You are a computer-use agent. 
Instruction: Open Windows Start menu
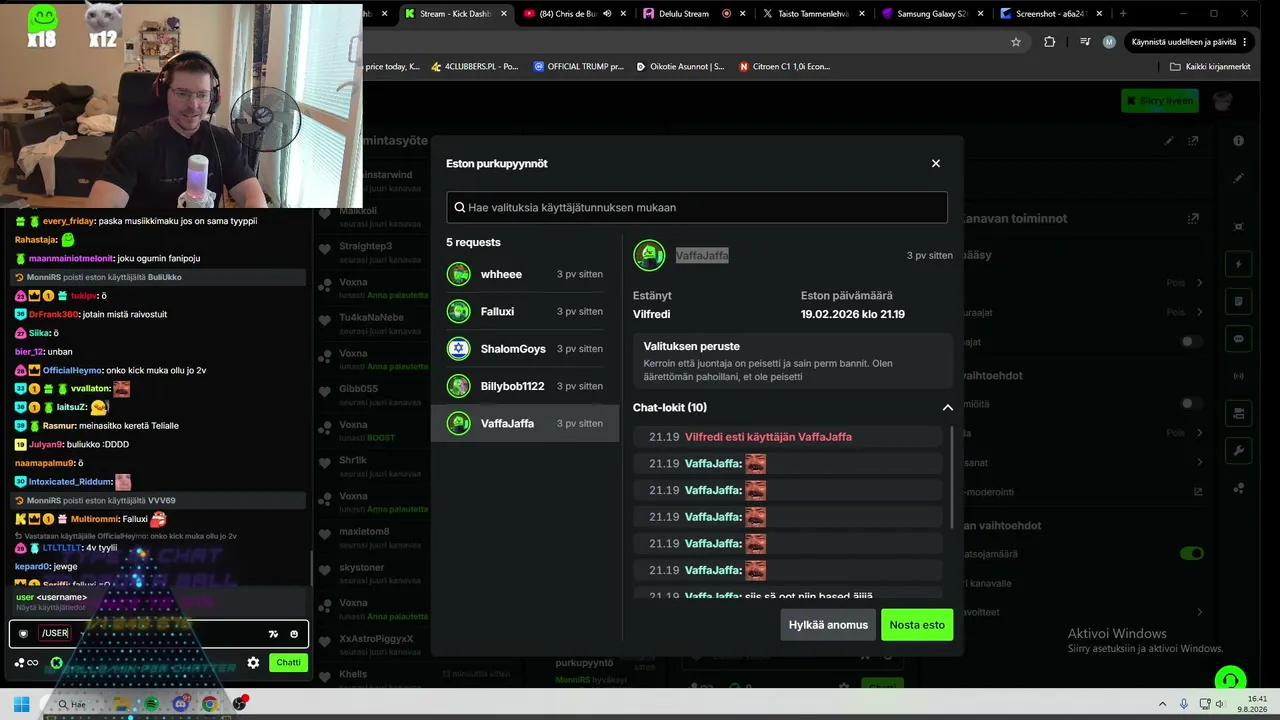[x=21, y=704]
